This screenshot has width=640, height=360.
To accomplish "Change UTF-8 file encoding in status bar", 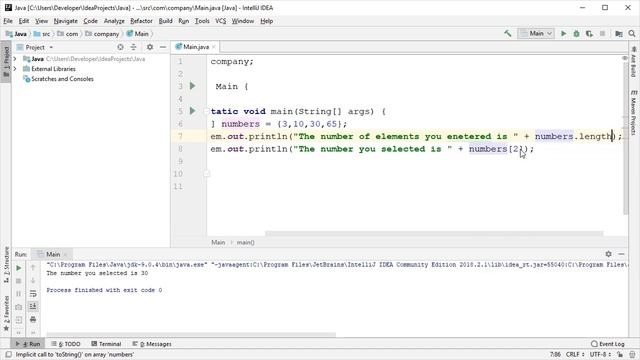I will pyautogui.click(x=600, y=354).
